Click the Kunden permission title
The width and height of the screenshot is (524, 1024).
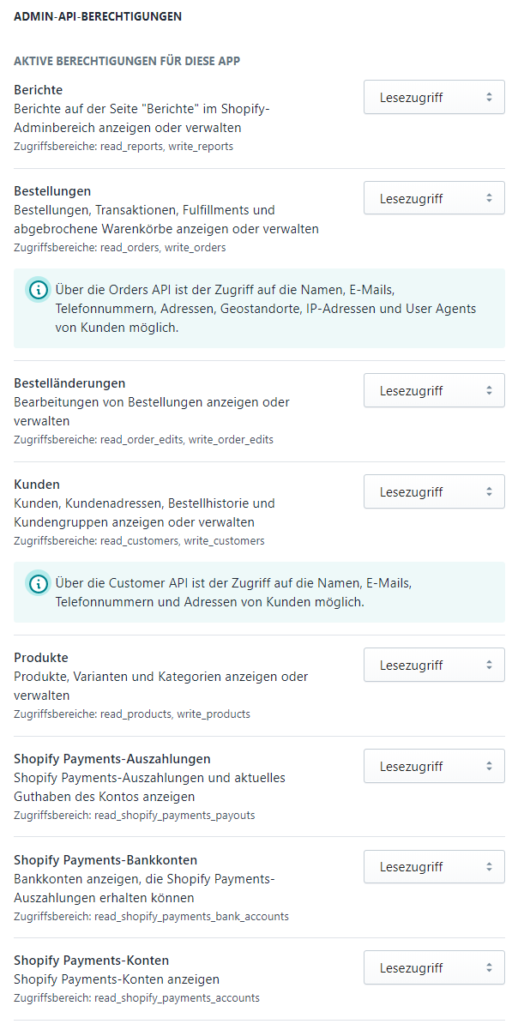point(37,485)
